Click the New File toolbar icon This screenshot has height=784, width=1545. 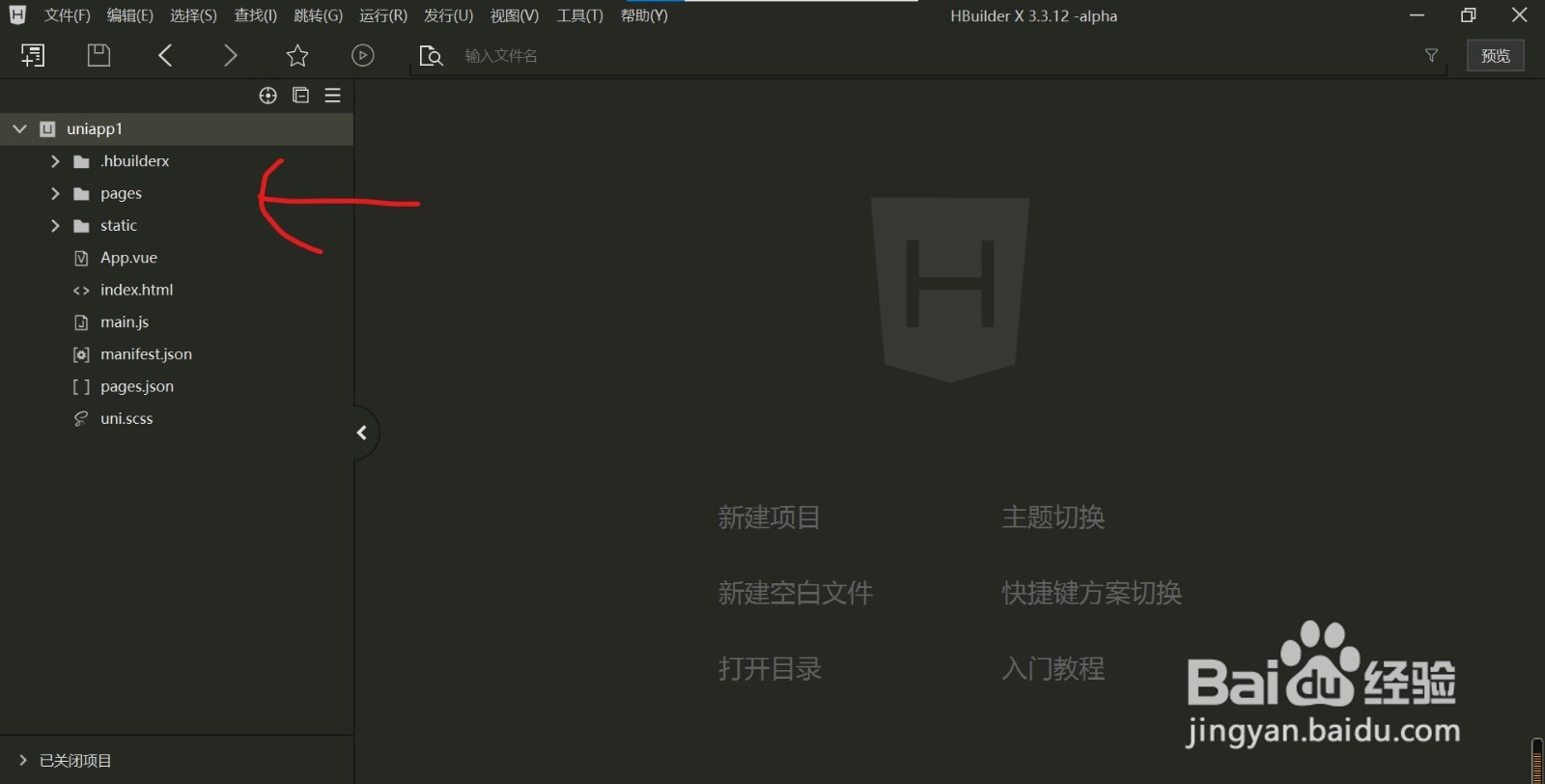click(33, 56)
